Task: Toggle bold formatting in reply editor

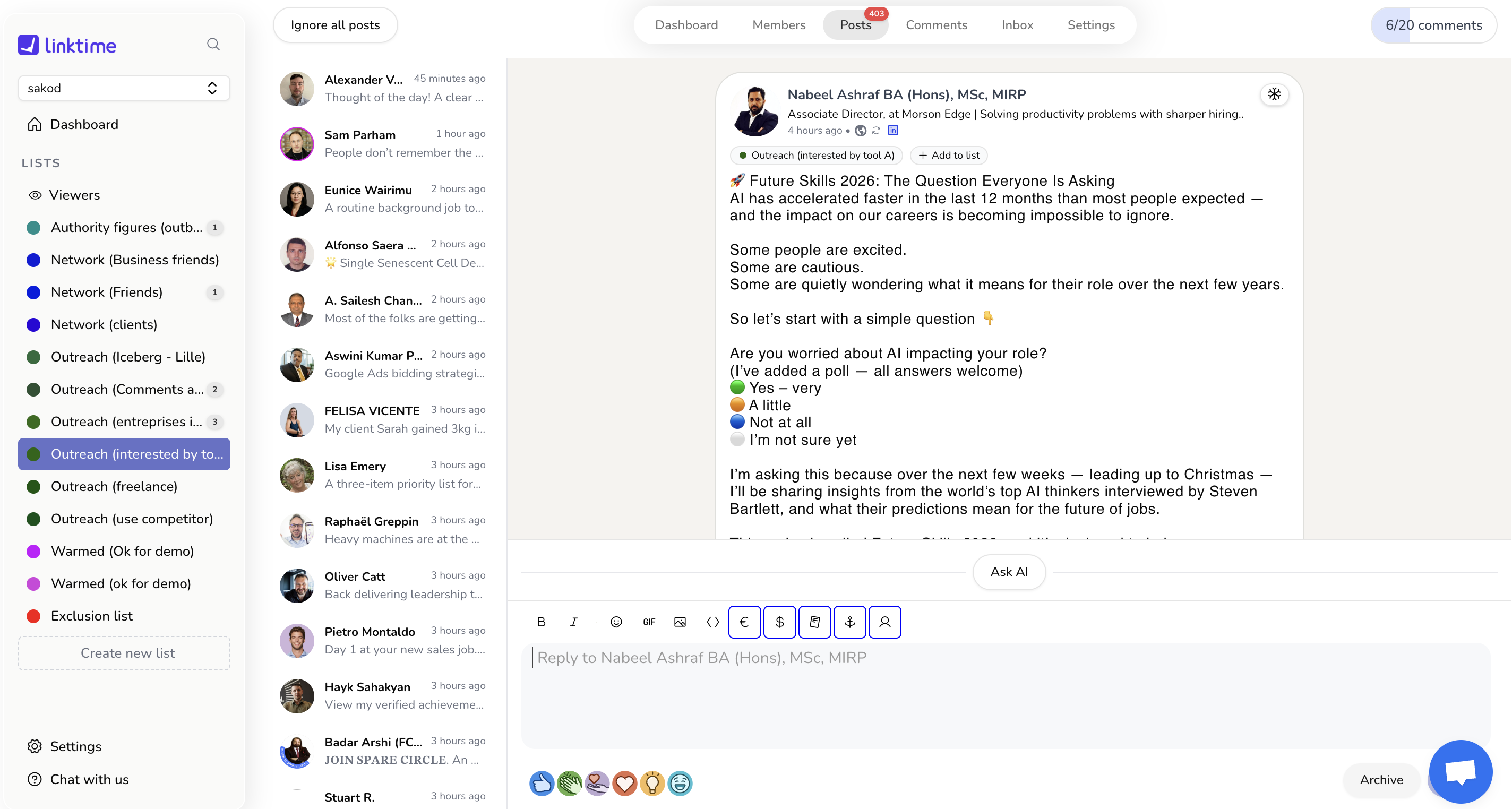Action: (x=541, y=622)
